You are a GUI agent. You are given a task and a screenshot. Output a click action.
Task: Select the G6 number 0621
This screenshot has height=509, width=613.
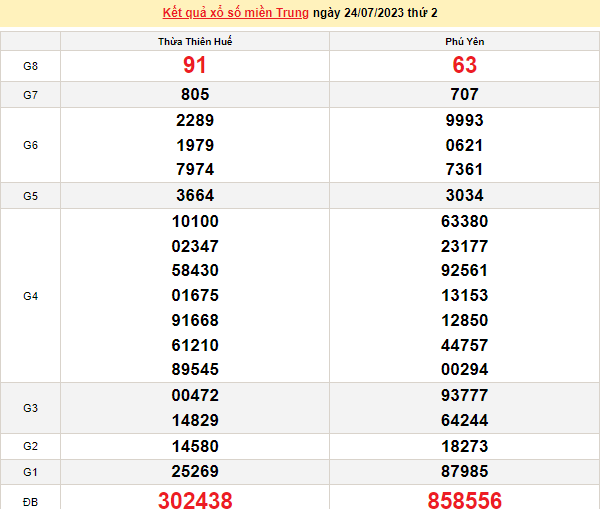465,145
